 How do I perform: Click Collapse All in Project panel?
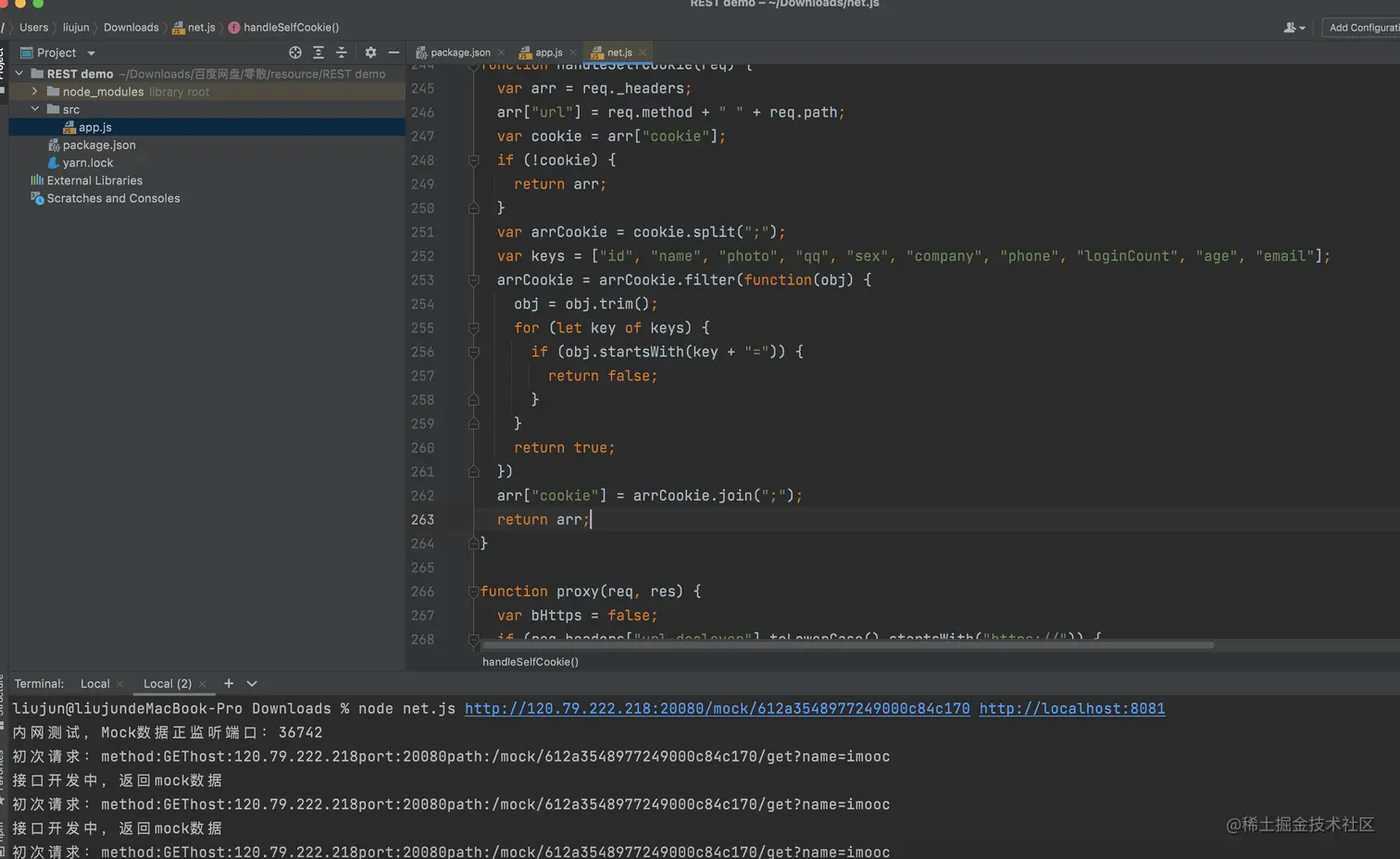[341, 53]
